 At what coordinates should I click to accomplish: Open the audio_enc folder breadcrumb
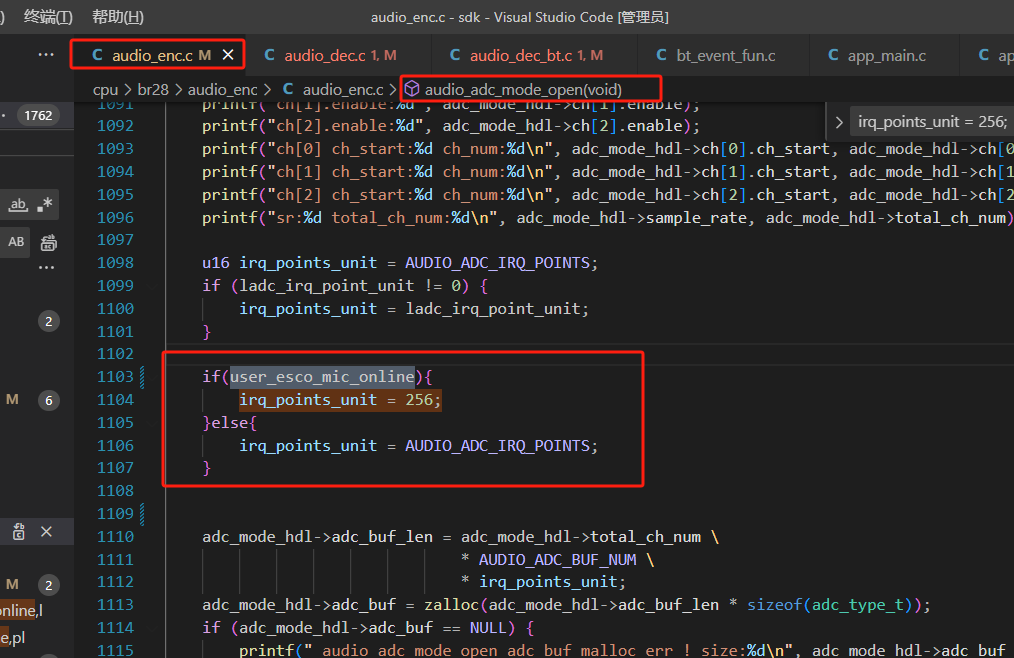click(x=222, y=89)
